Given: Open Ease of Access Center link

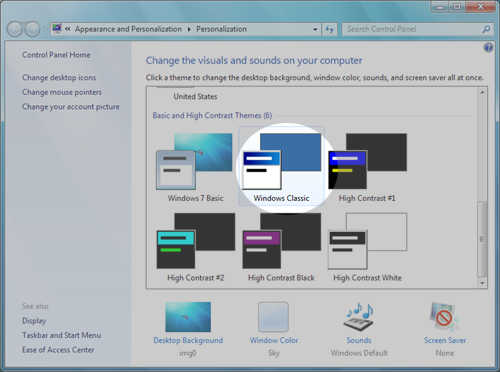Looking at the screenshot, I should coord(58,350).
